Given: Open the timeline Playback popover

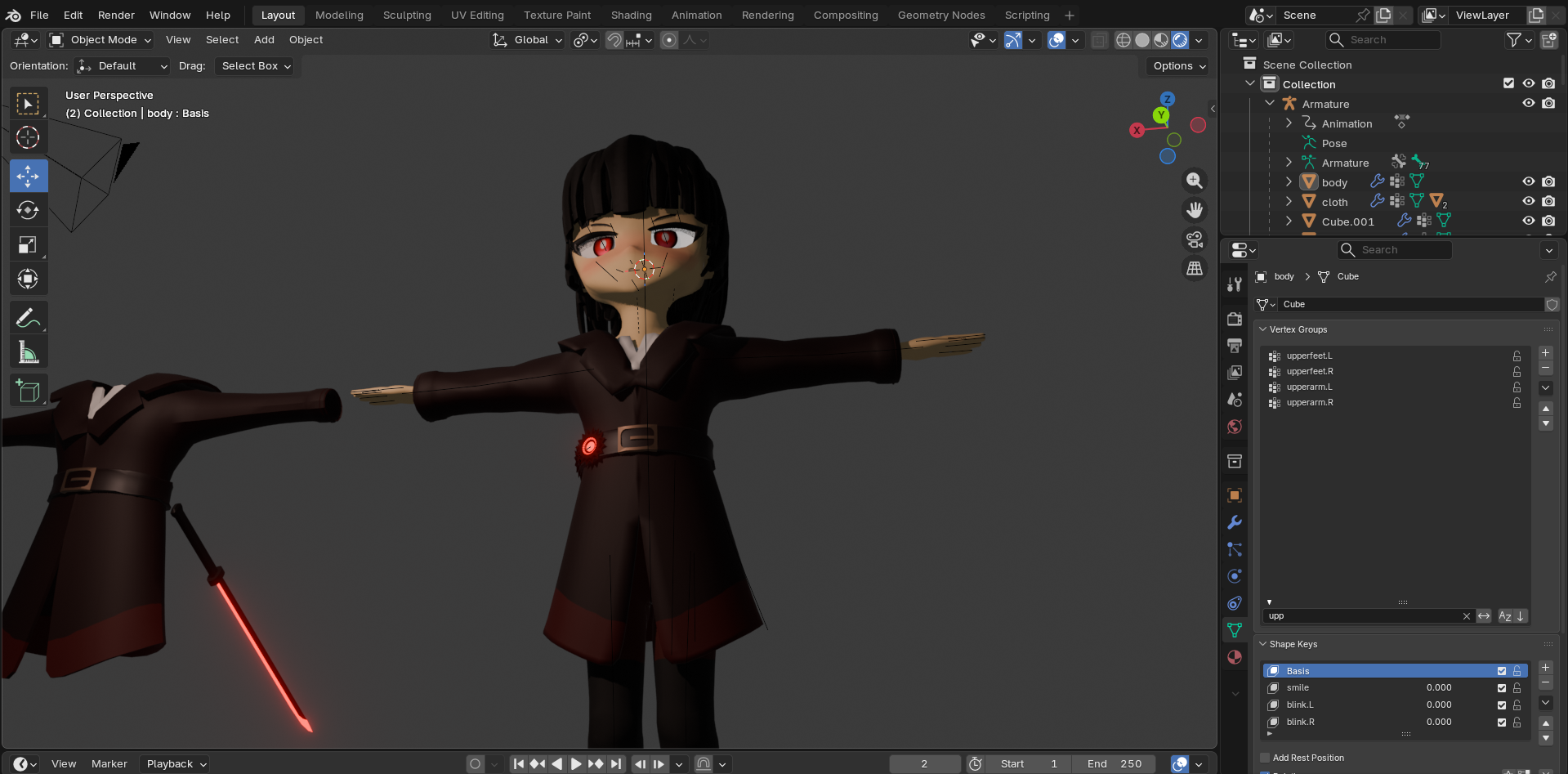Looking at the screenshot, I should point(176,764).
